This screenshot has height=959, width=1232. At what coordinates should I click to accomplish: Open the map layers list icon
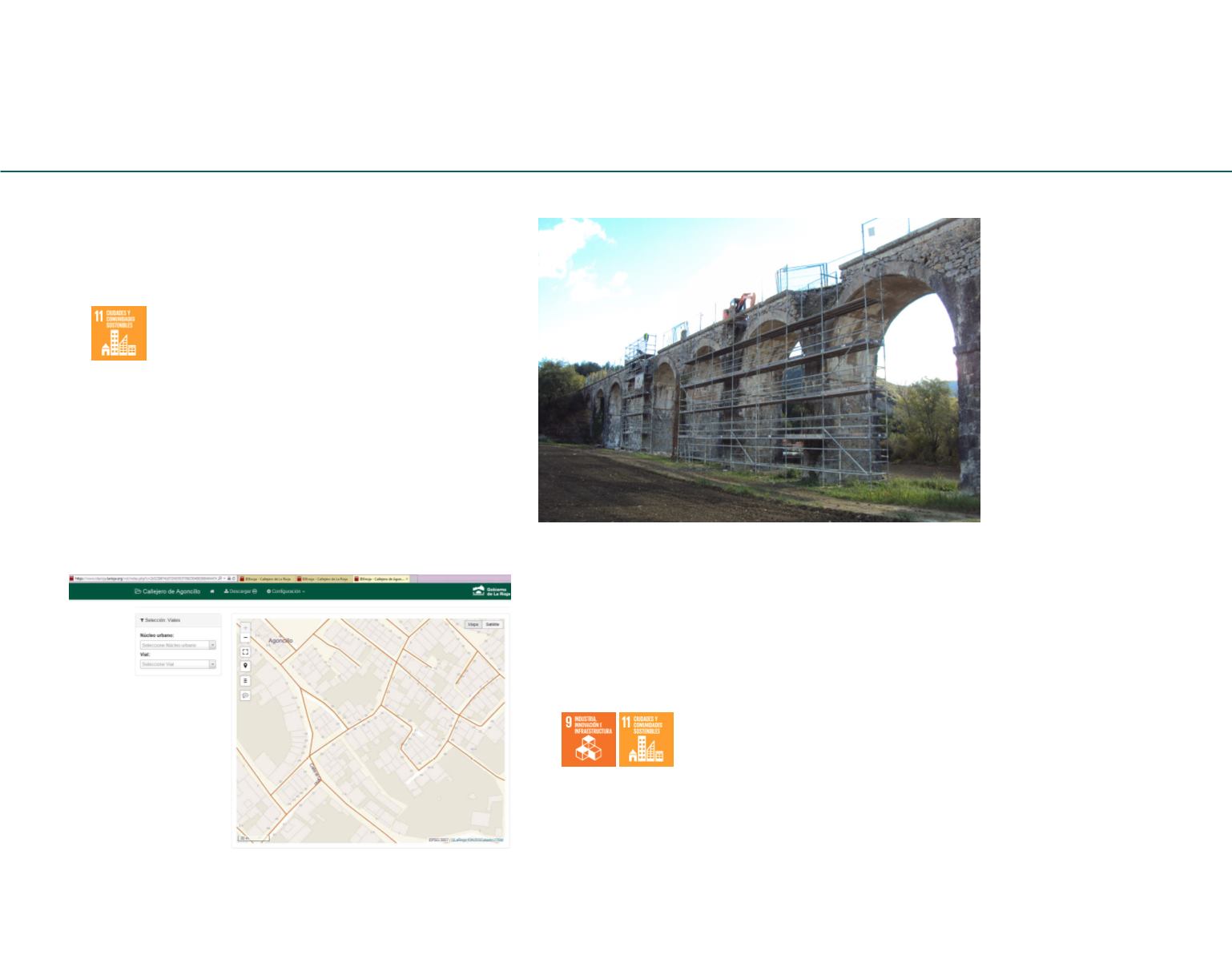point(245,681)
